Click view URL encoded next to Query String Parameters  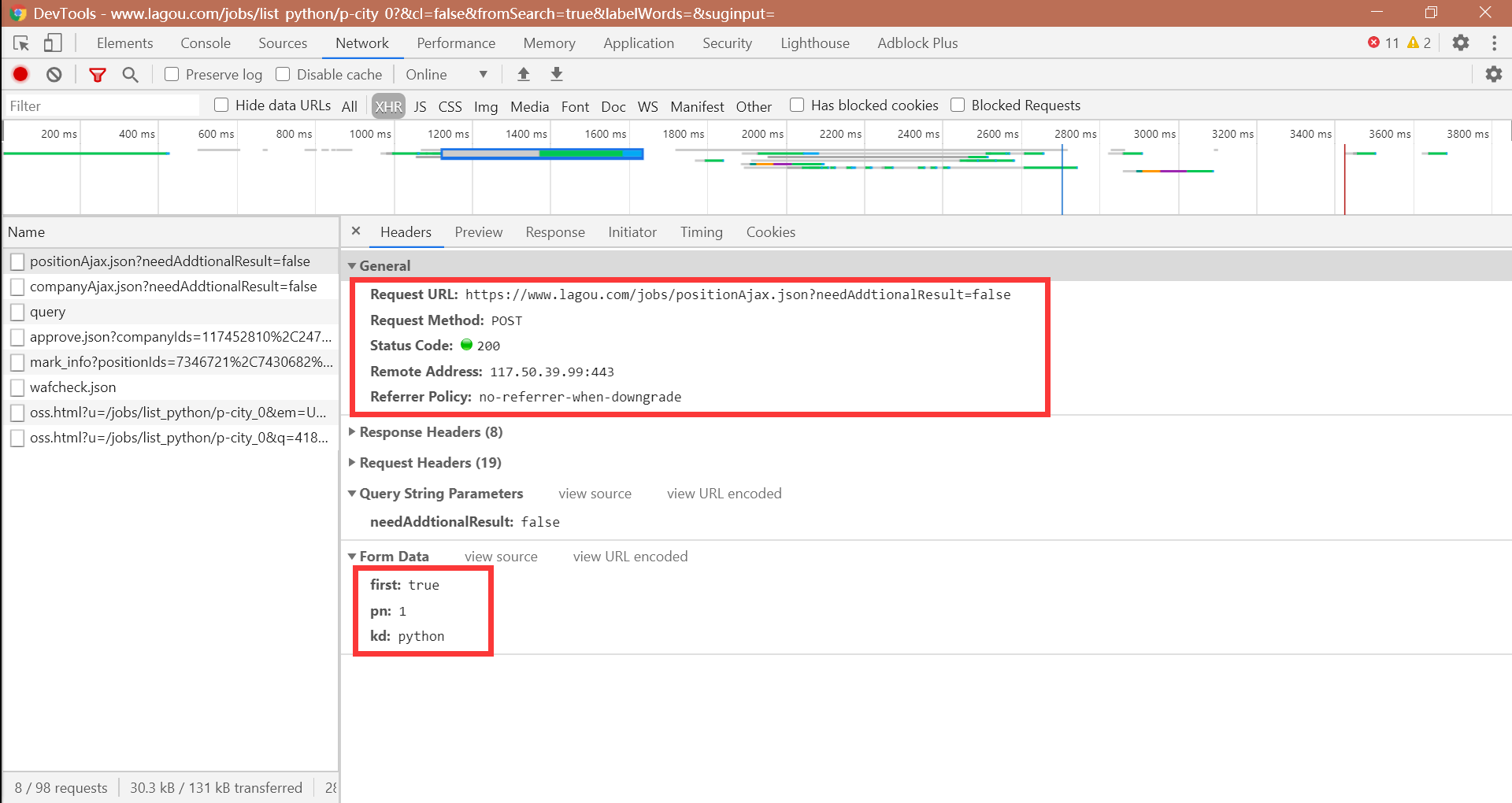click(724, 494)
